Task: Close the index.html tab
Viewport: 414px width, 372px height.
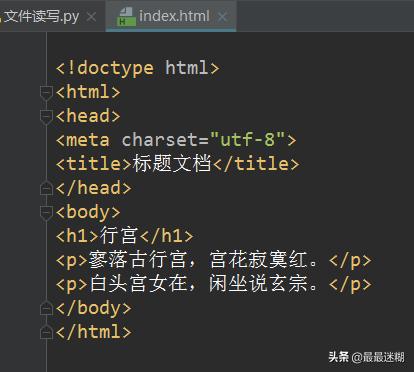Action: point(222,17)
